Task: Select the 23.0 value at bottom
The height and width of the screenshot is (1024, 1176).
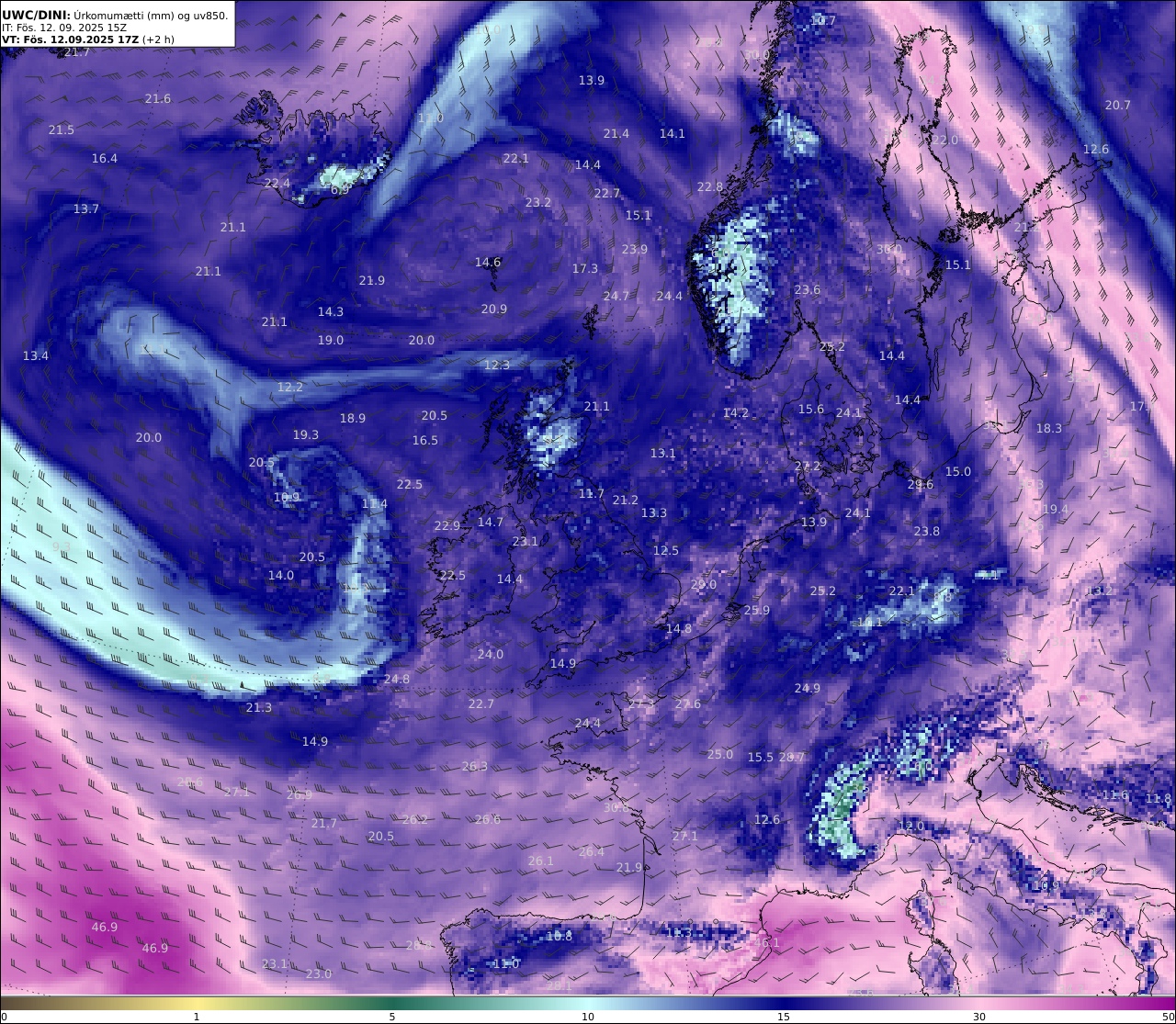Action: pyautogui.click(x=319, y=974)
